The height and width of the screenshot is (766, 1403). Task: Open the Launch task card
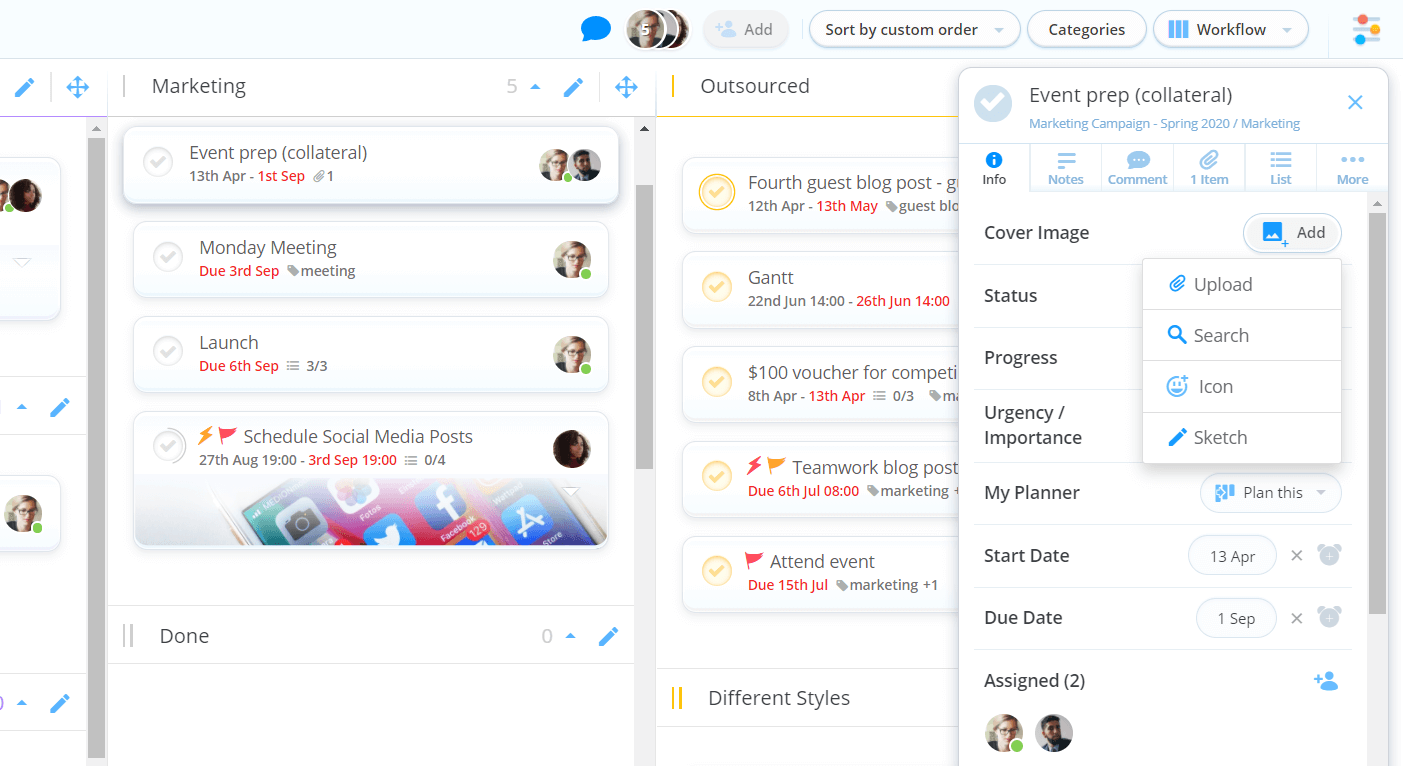pyautogui.click(x=370, y=354)
